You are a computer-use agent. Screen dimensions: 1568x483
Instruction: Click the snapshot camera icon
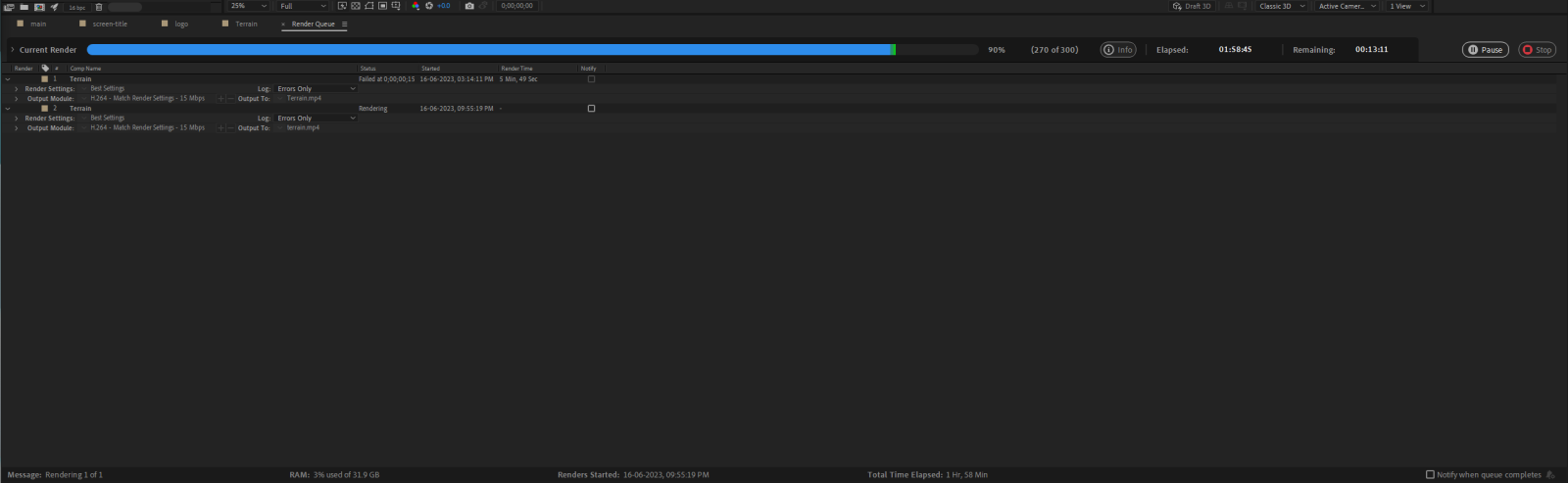[x=469, y=6]
